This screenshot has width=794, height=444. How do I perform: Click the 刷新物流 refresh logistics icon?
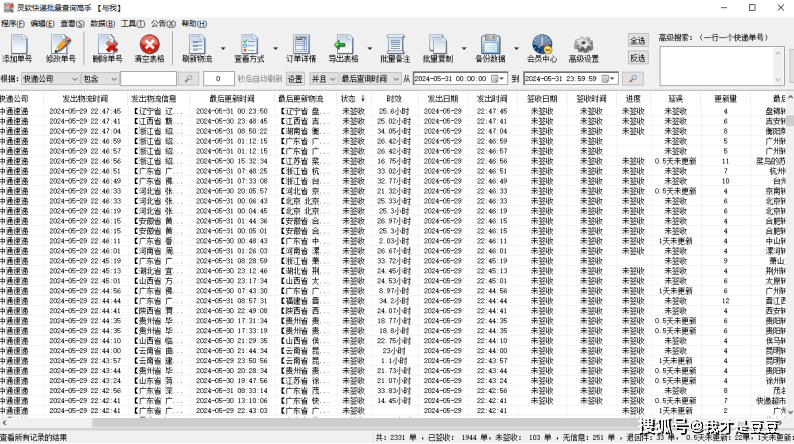coord(197,45)
